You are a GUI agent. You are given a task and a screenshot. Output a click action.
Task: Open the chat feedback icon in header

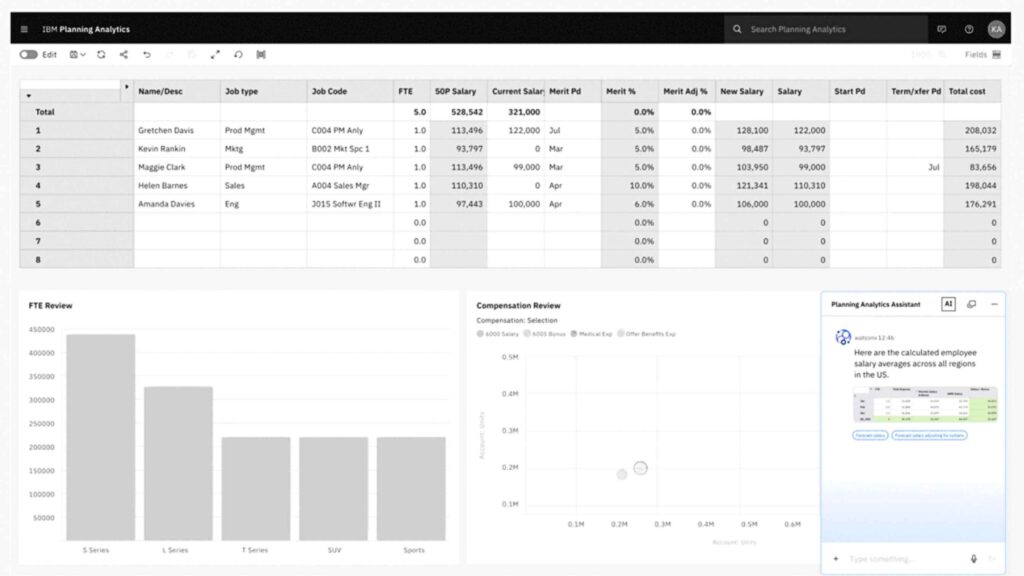(942, 29)
